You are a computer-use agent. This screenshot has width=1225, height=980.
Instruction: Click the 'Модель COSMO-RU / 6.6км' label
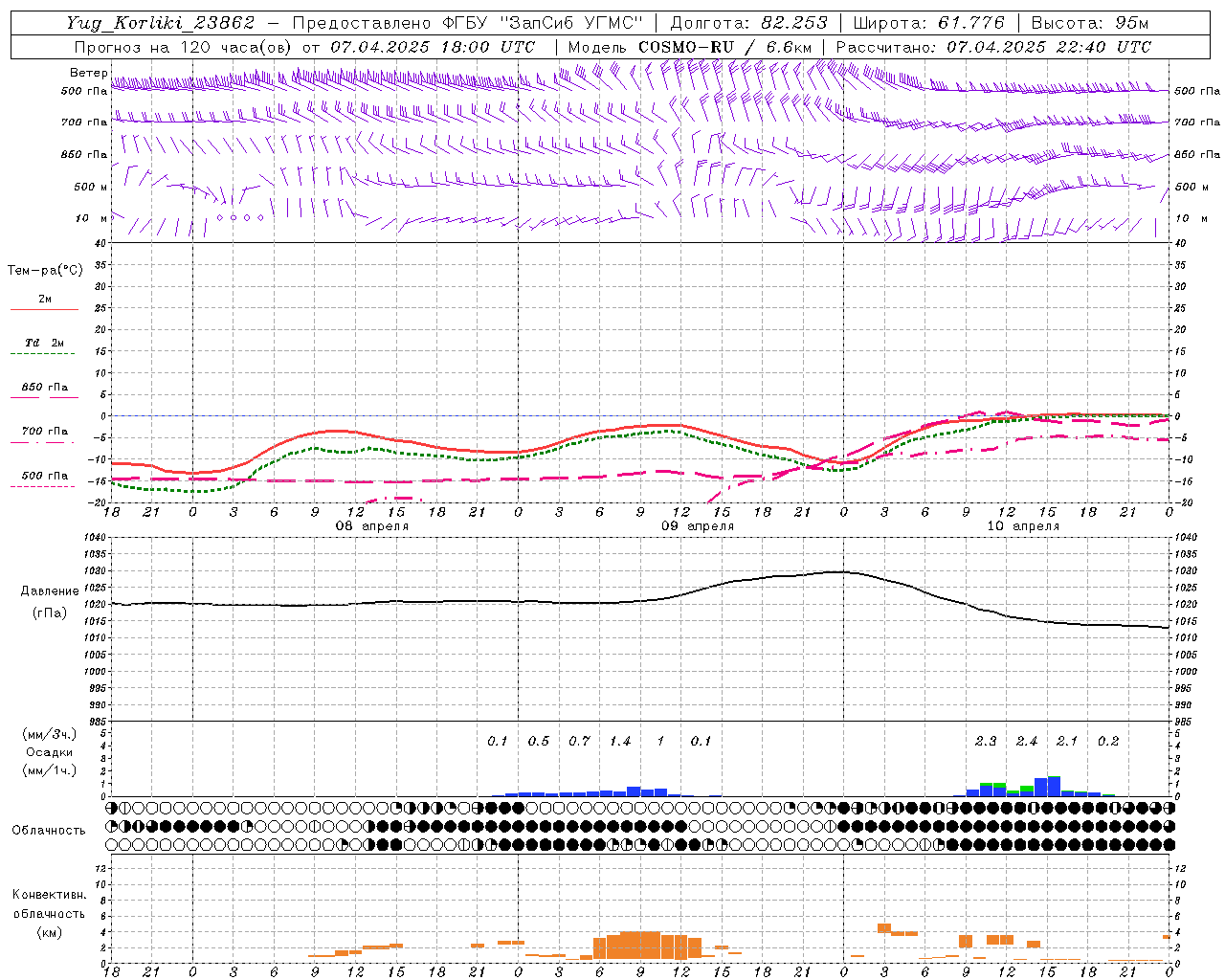pyautogui.click(x=690, y=47)
